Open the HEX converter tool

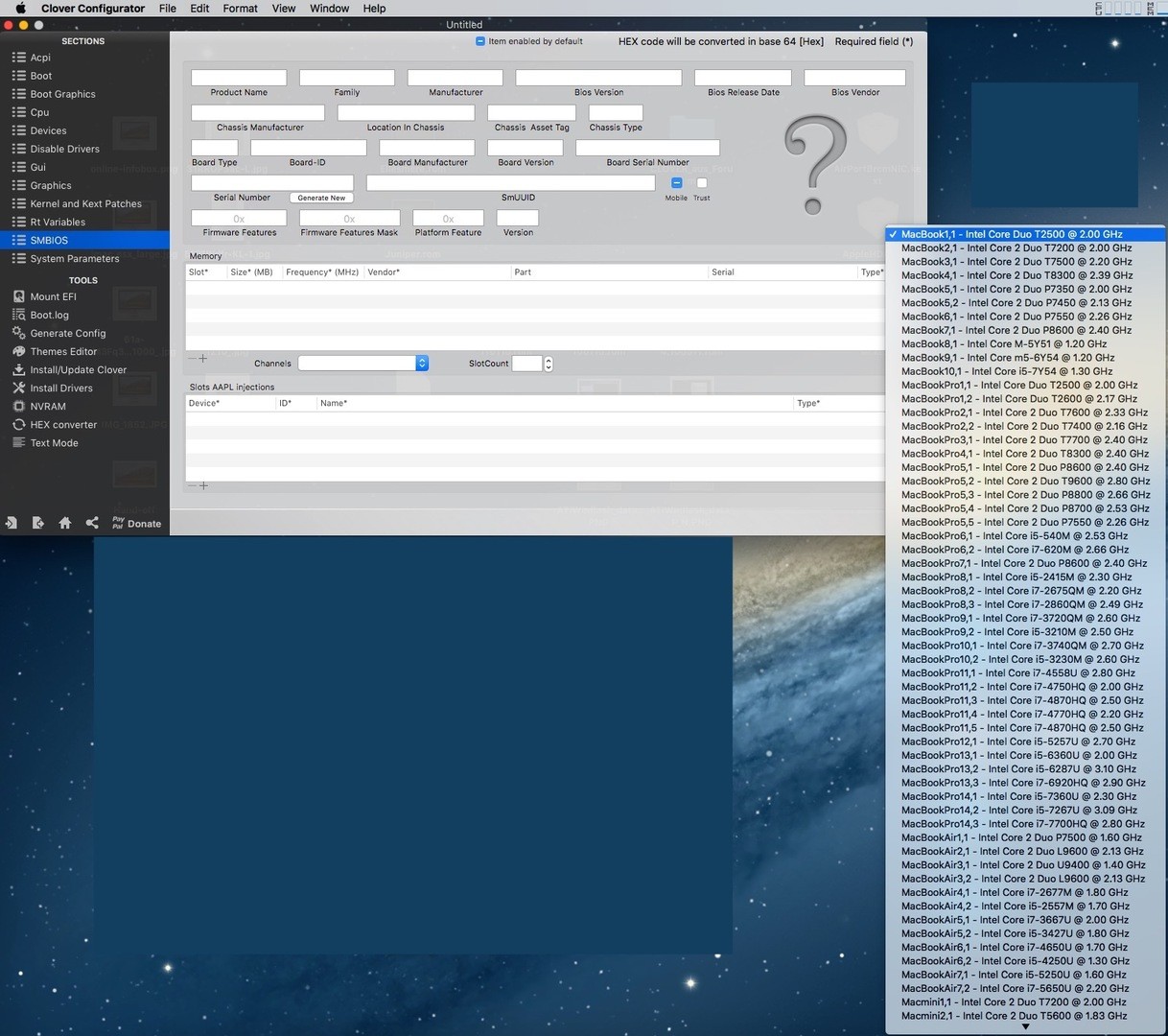pyautogui.click(x=62, y=424)
